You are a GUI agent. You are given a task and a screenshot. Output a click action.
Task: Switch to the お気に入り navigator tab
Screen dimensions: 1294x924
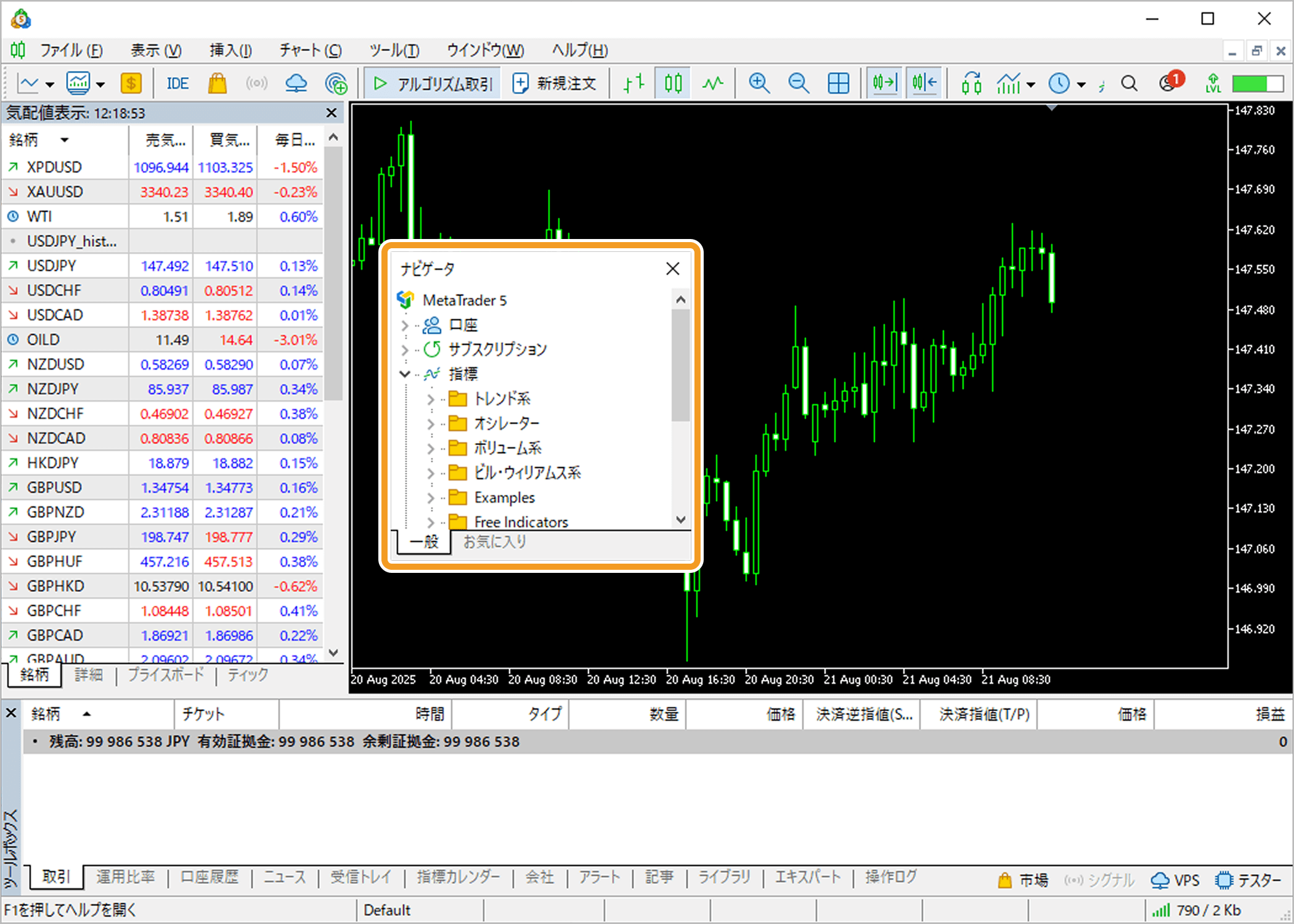point(494,541)
